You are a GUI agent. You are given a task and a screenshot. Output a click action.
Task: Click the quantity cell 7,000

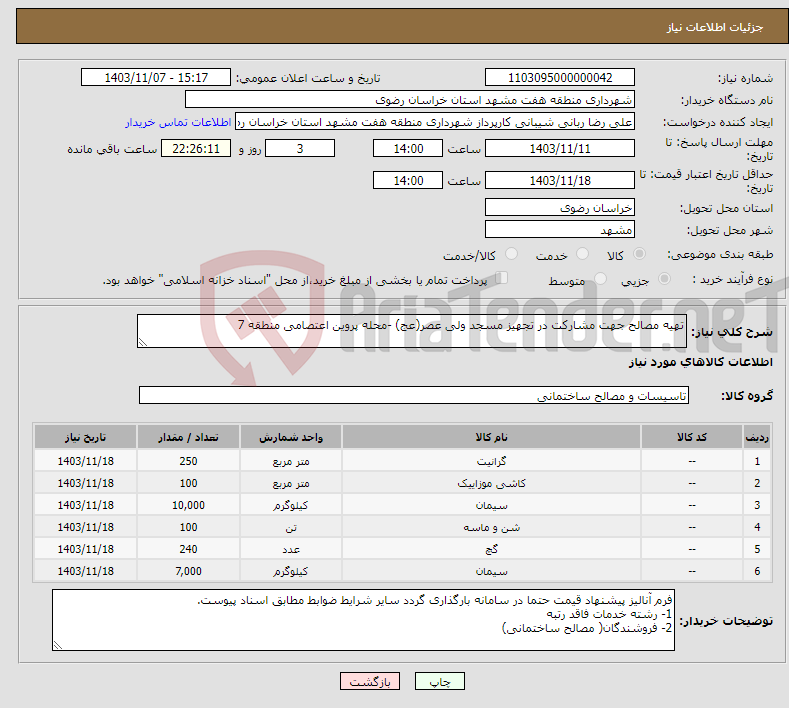188,571
